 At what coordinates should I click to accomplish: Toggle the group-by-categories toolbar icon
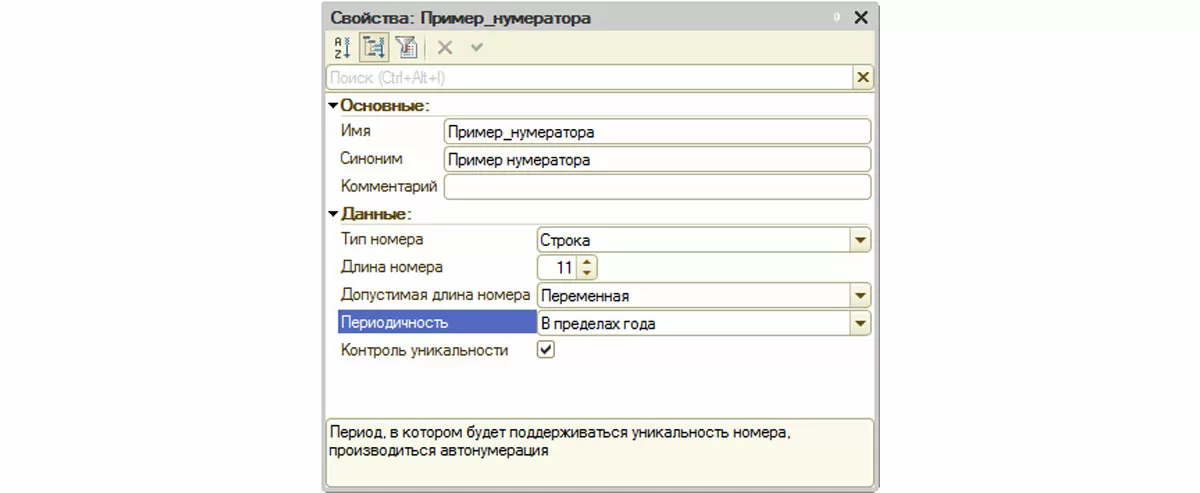click(374, 47)
